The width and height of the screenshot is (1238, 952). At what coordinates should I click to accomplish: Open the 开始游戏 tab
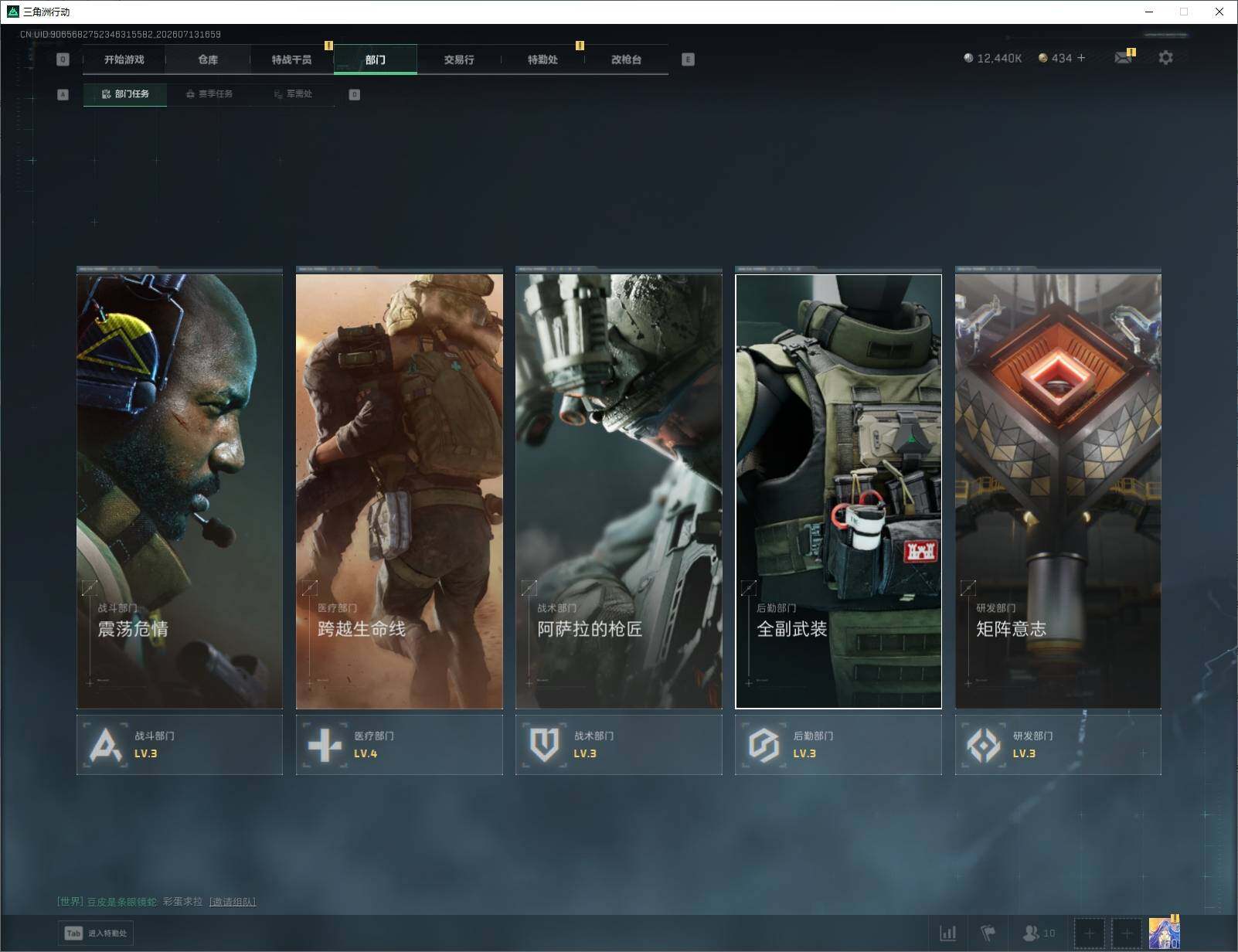124,59
